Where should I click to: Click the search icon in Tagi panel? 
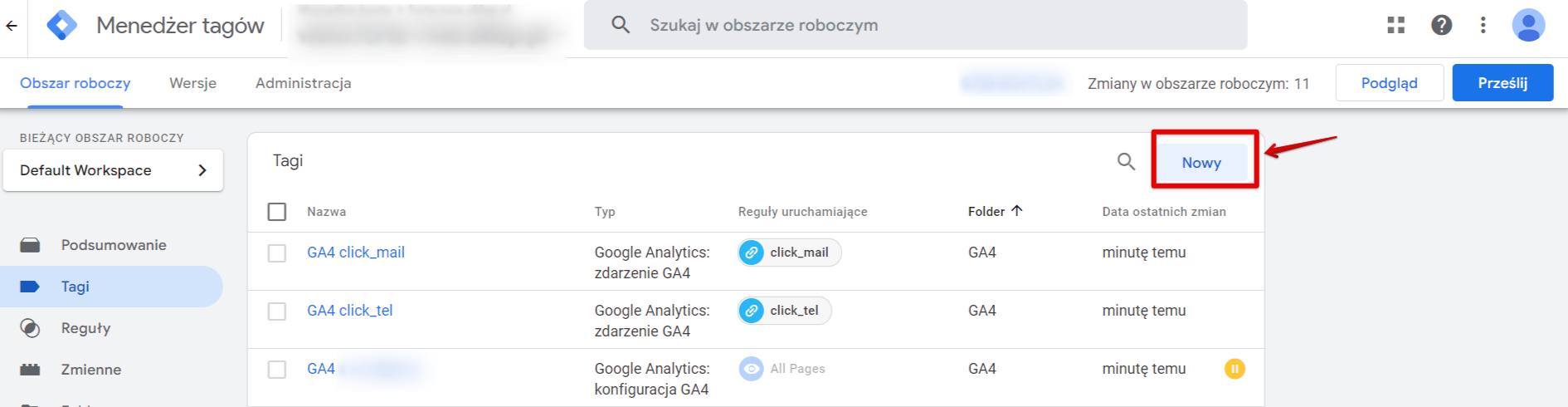pos(1126,161)
